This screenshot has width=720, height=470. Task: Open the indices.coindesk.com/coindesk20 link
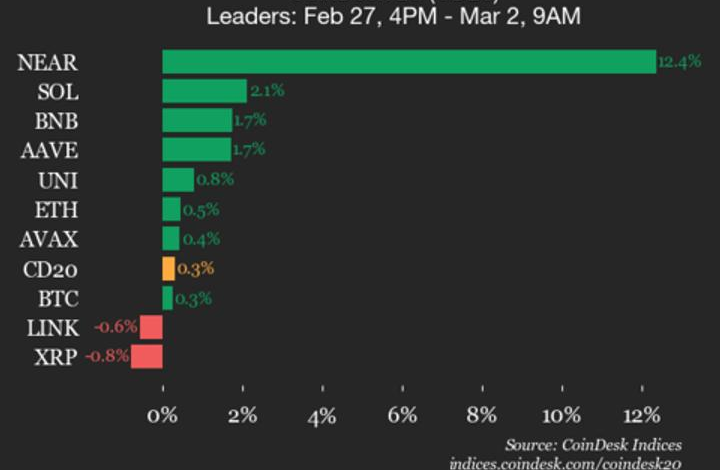(565, 462)
